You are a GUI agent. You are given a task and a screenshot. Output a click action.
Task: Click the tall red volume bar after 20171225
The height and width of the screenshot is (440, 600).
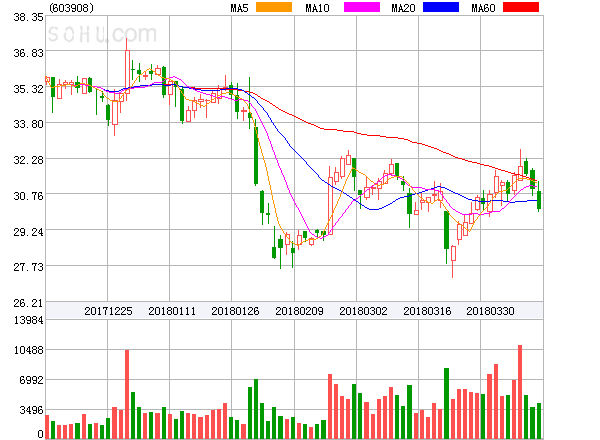point(127,394)
